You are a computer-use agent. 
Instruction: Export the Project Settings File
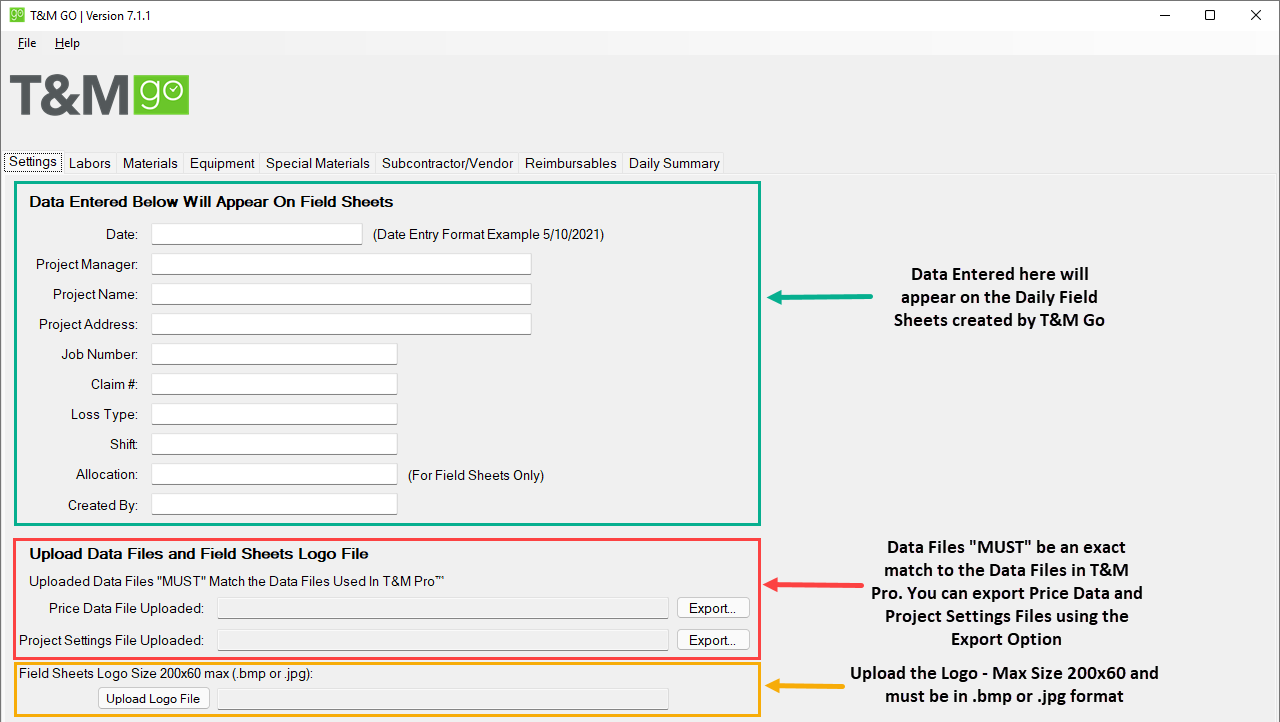tap(713, 640)
